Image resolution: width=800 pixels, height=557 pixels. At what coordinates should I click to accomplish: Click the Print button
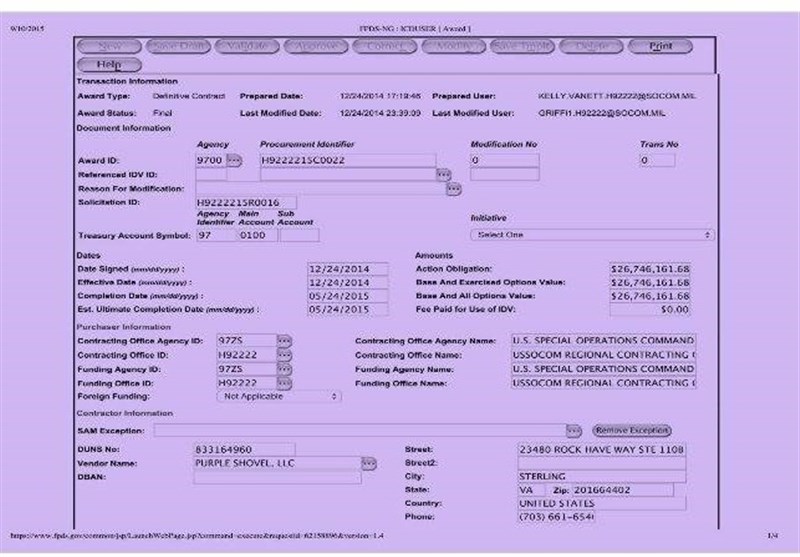pyautogui.click(x=660, y=46)
